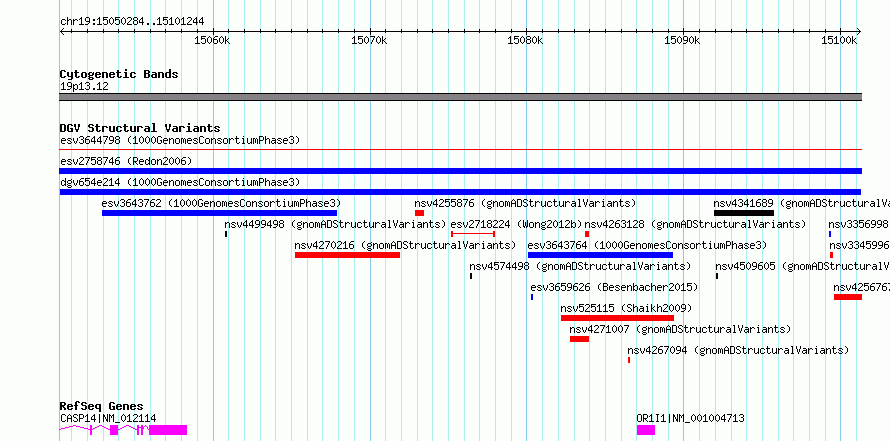Open nsv4574498 variant label

coord(580,266)
